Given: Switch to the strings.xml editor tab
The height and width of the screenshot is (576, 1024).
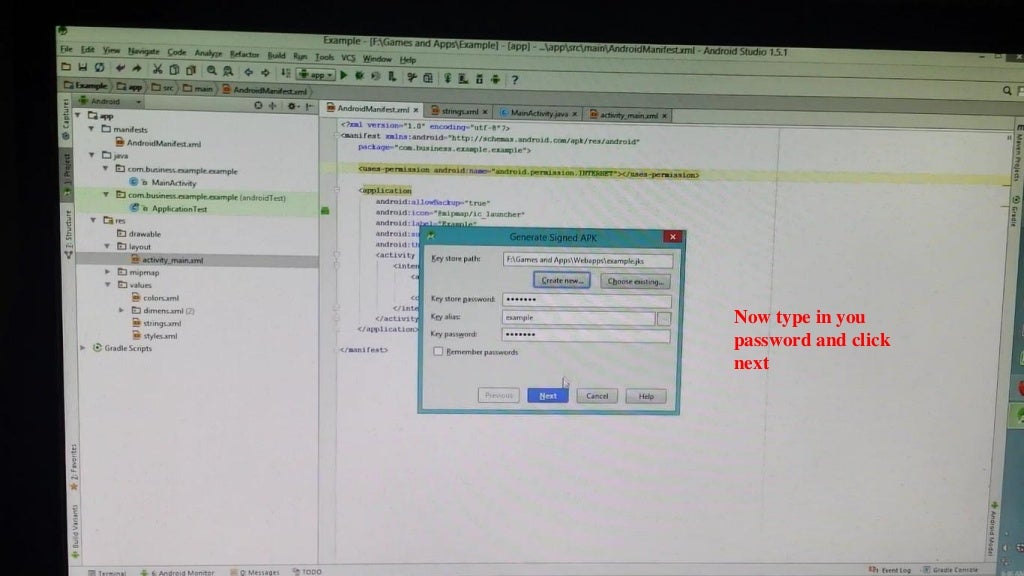Looking at the screenshot, I should point(460,112).
